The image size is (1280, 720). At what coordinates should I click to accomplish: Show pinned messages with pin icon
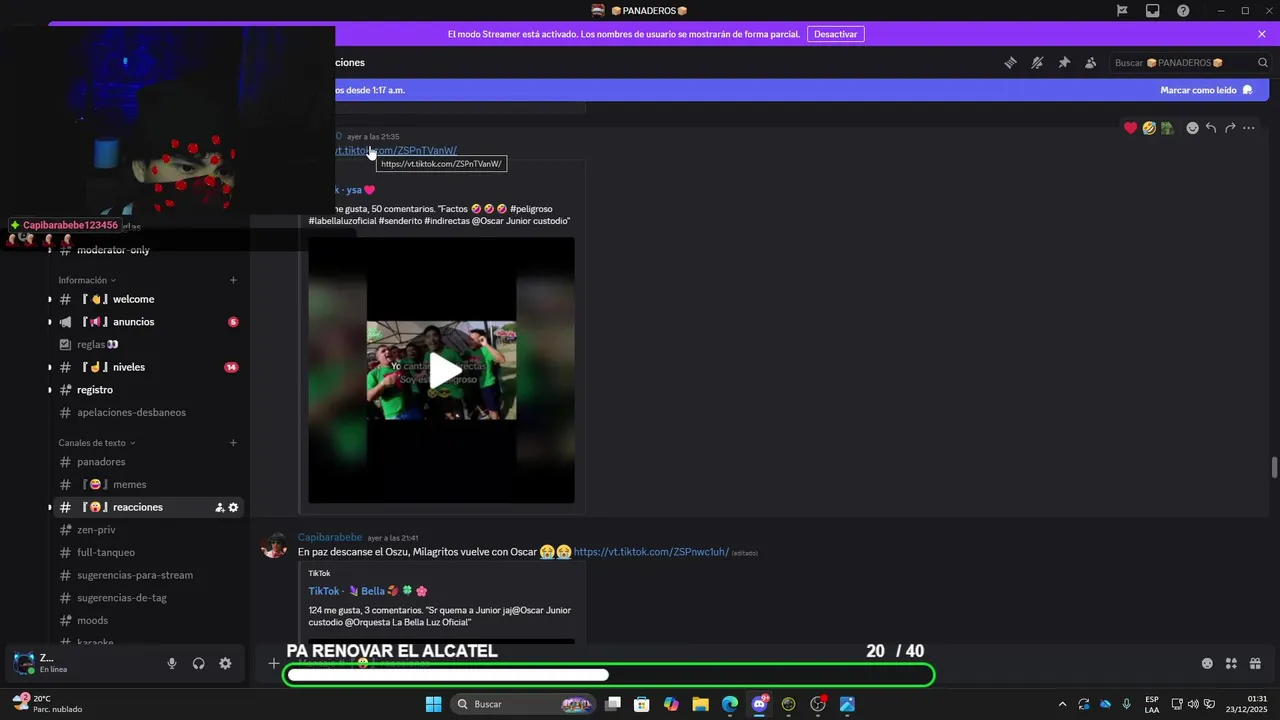click(x=1064, y=62)
